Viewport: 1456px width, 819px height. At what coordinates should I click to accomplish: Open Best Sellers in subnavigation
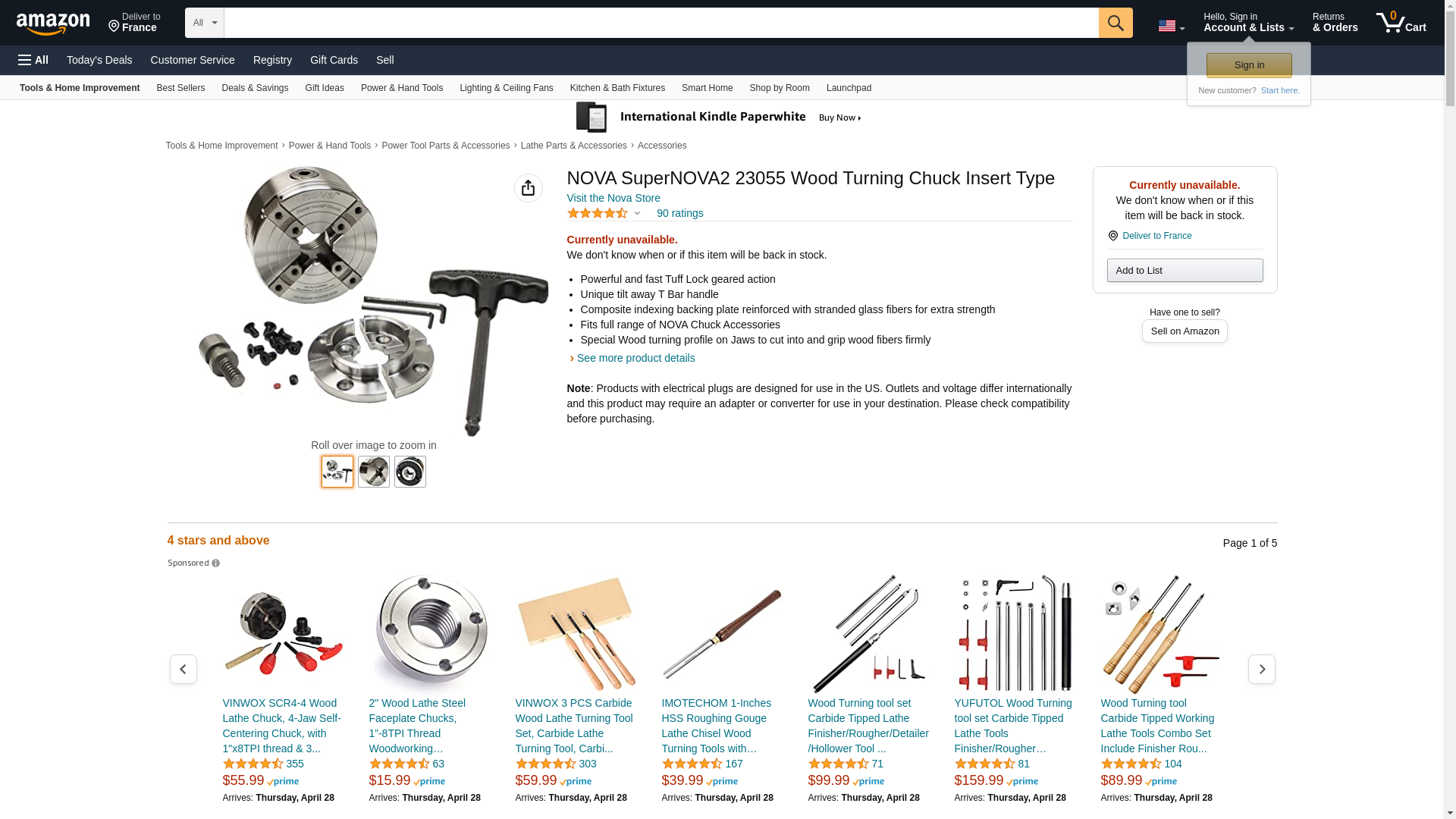point(180,88)
